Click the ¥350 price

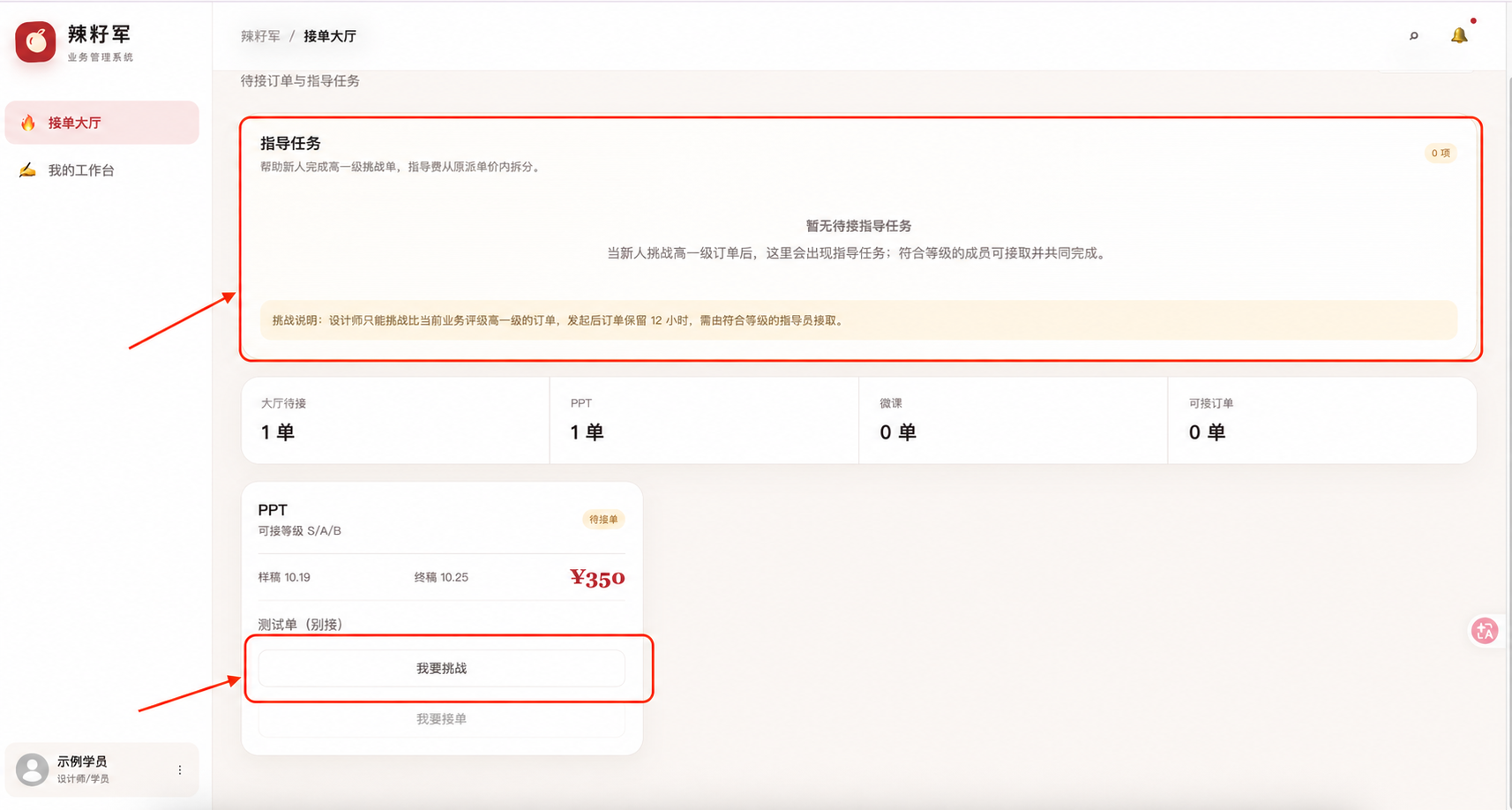tap(597, 578)
